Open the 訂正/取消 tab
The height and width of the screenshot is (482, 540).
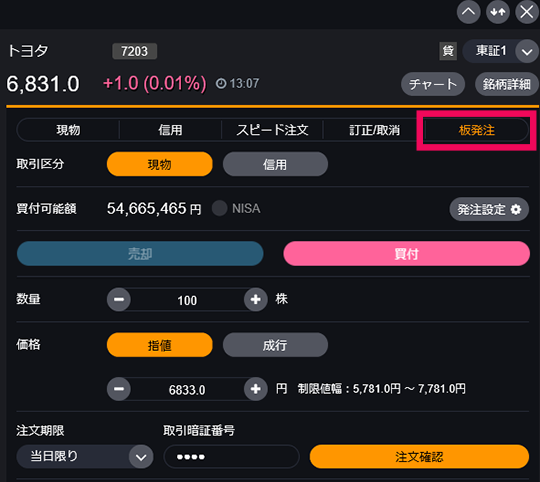[x=374, y=130]
